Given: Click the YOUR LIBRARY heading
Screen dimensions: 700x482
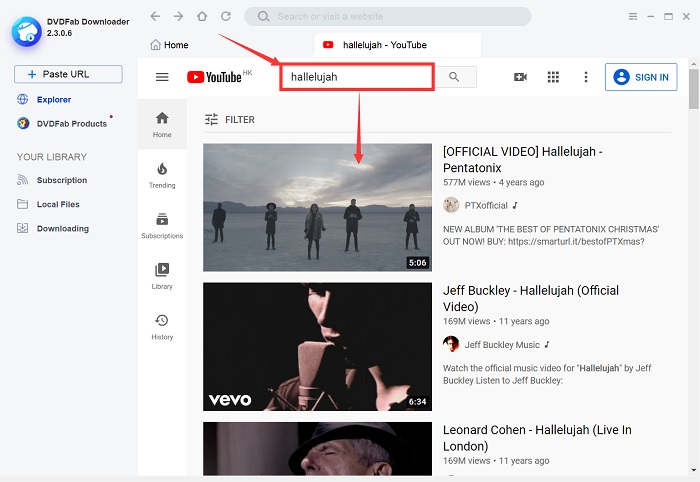Looking at the screenshot, I should [x=52, y=157].
